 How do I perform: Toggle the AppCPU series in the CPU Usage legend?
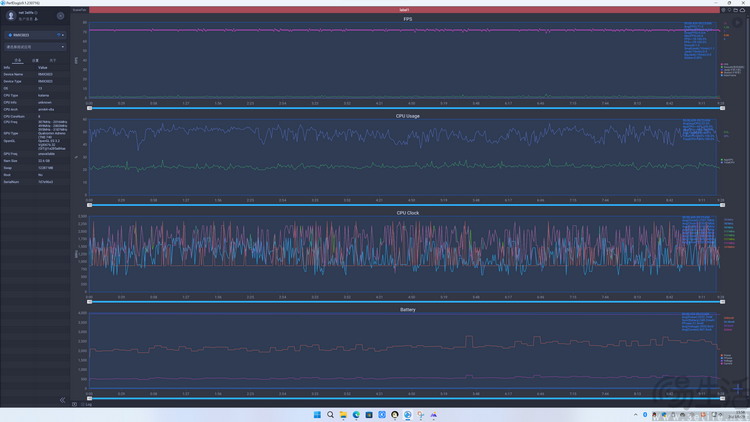pyautogui.click(x=727, y=160)
